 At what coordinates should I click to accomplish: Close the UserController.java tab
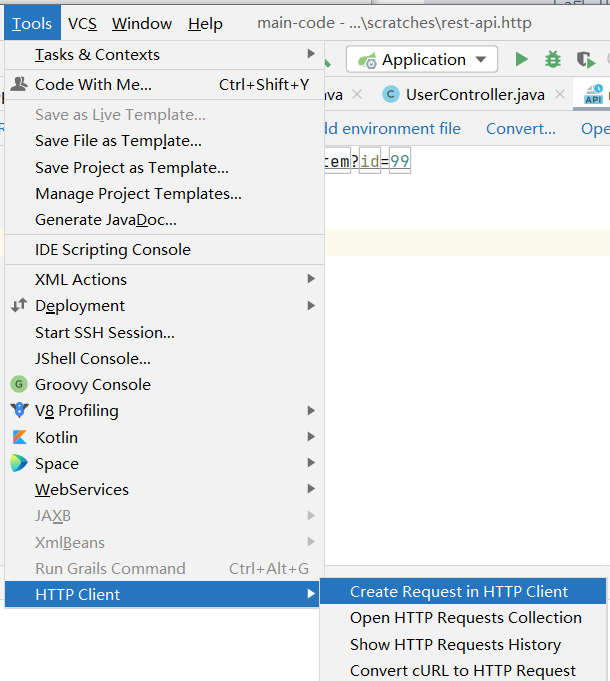[560, 94]
